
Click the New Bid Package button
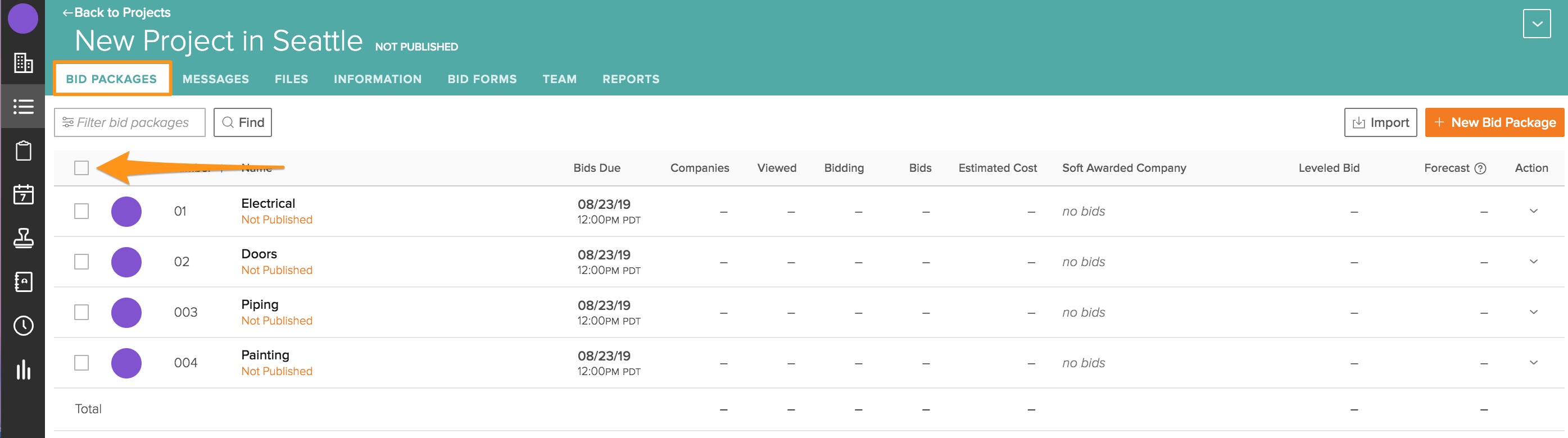tap(1494, 123)
